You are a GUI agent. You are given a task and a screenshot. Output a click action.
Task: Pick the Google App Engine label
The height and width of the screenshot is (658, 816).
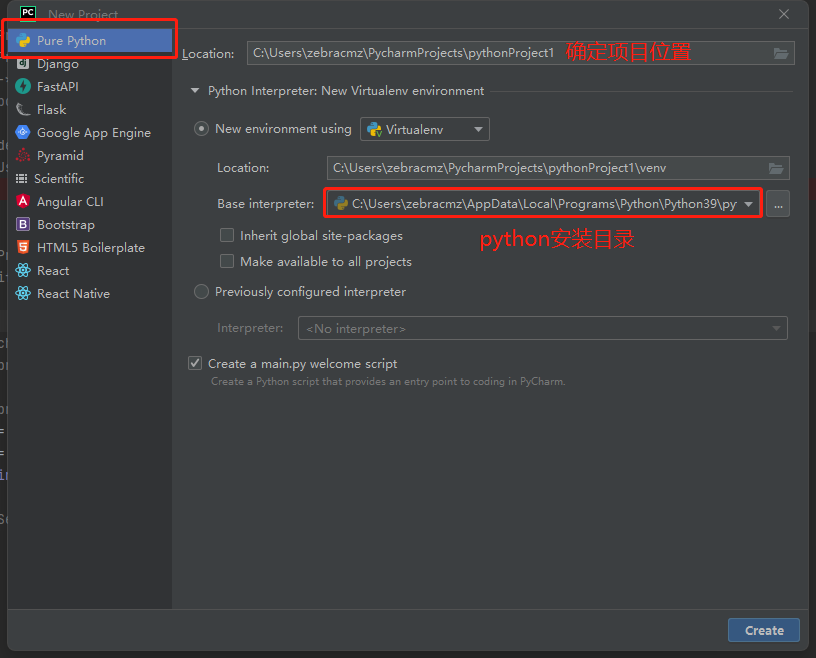[94, 133]
